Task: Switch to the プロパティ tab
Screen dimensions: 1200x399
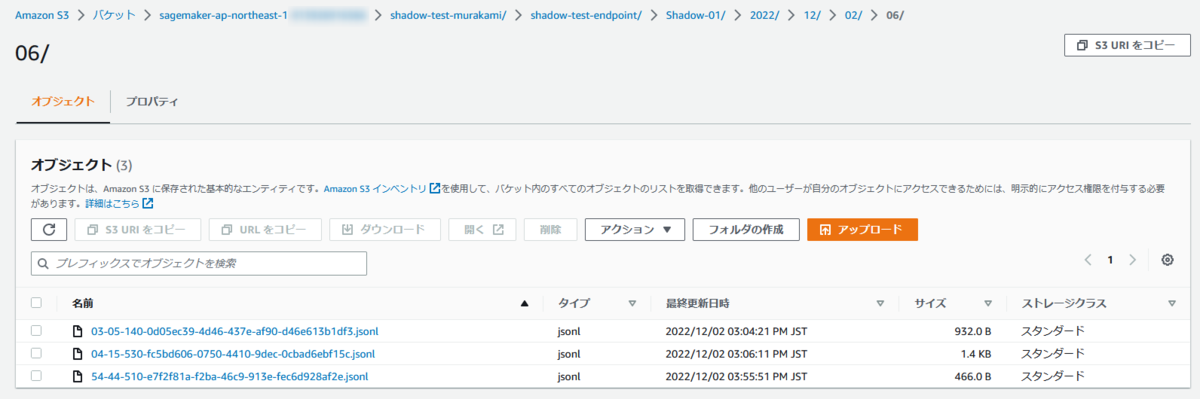Action: 152,101
